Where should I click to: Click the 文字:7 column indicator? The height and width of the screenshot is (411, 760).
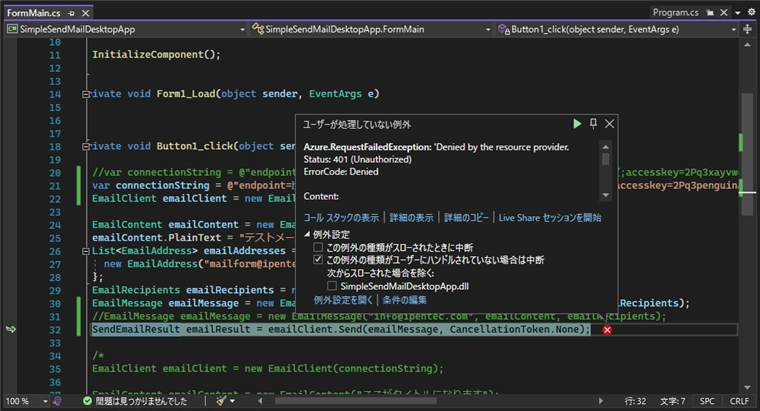(x=672, y=401)
